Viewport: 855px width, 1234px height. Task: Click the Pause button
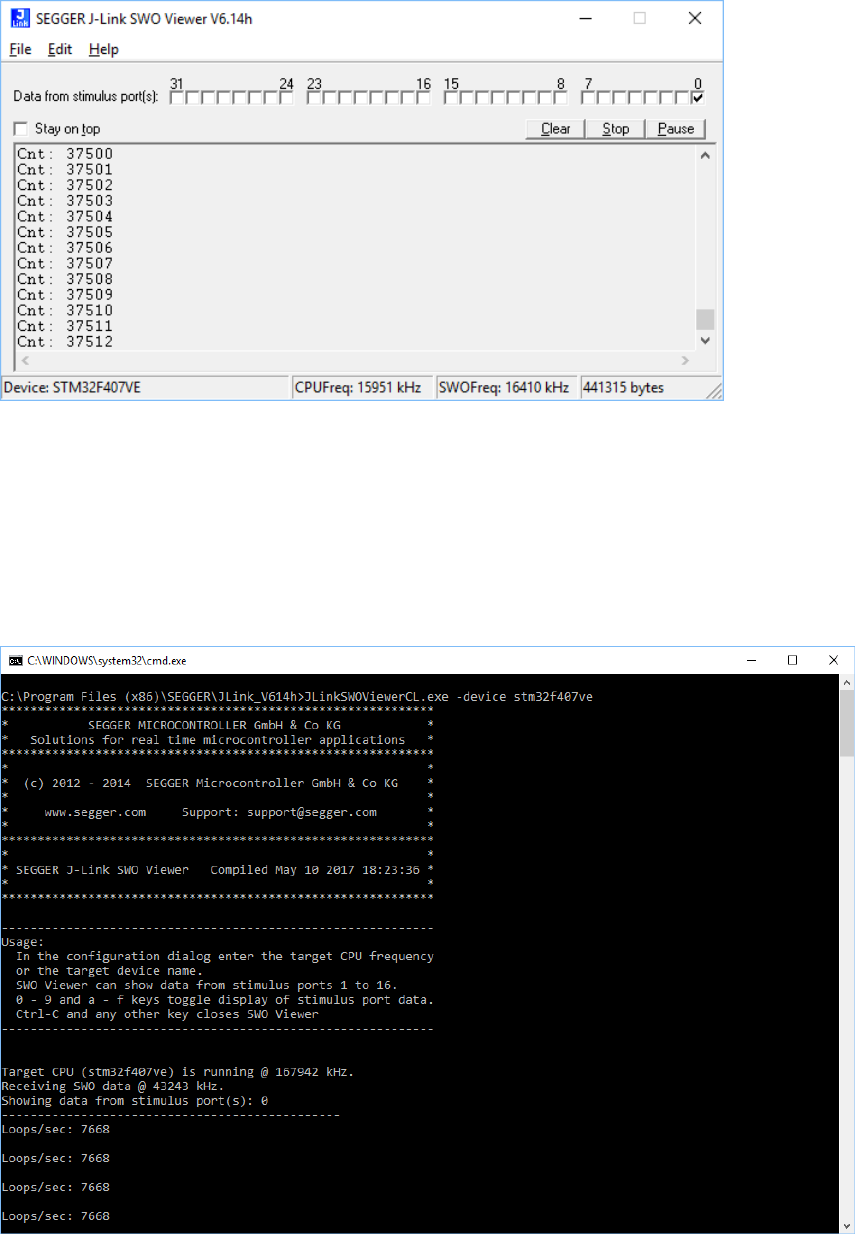[x=676, y=129]
